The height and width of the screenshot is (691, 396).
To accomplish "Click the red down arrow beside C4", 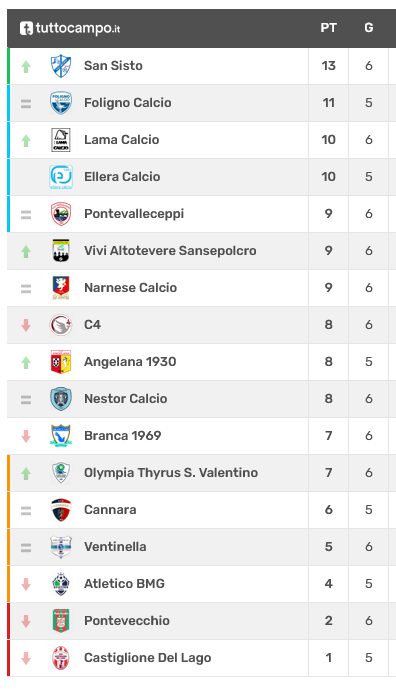I will [x=26, y=325].
